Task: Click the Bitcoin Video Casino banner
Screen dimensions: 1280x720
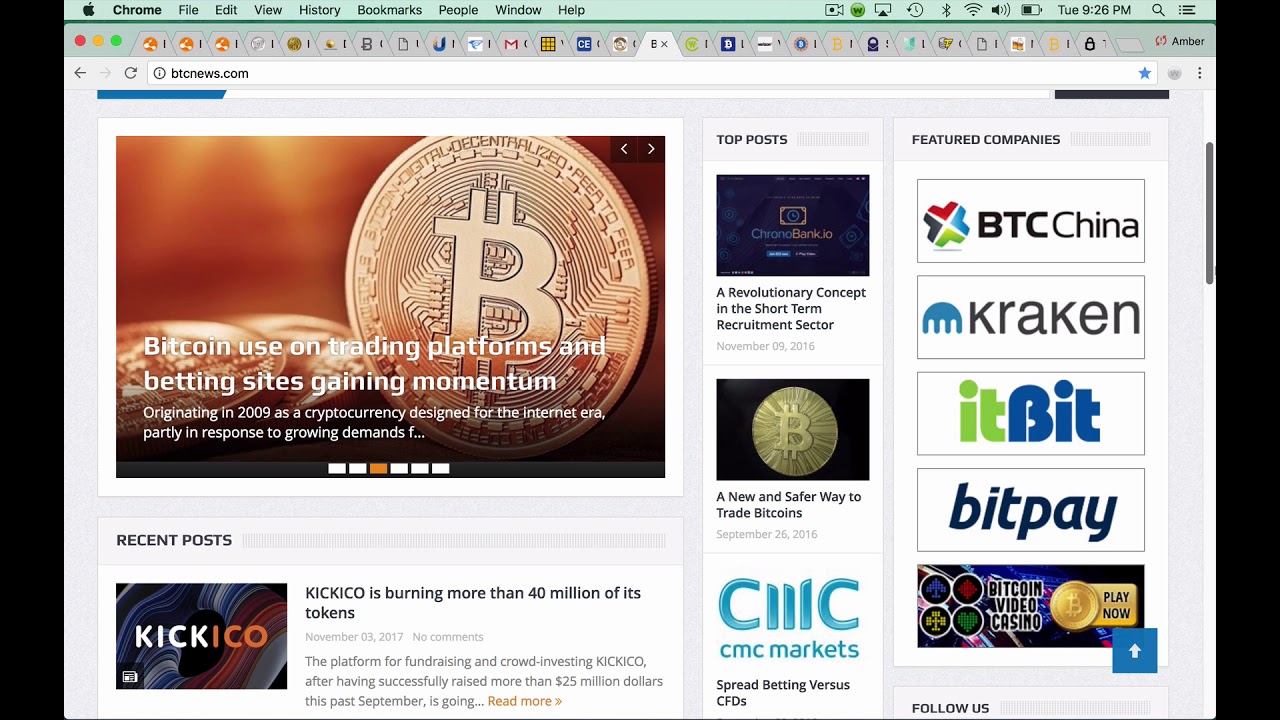Action: [x=1031, y=606]
